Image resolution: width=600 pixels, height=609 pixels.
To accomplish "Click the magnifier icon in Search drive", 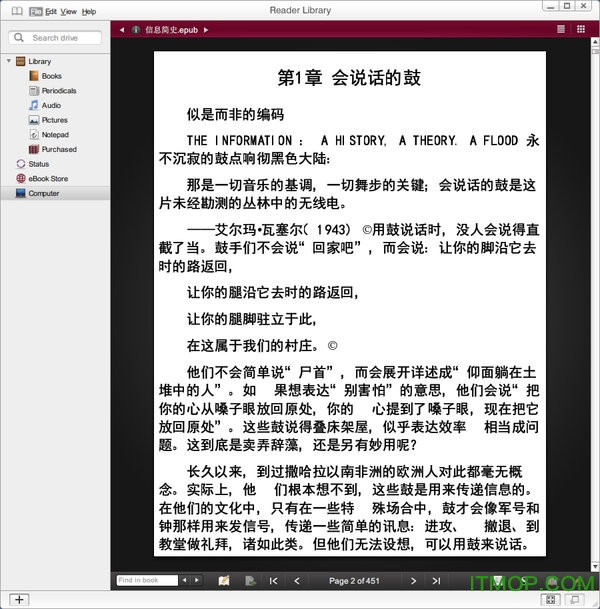I will point(19,38).
